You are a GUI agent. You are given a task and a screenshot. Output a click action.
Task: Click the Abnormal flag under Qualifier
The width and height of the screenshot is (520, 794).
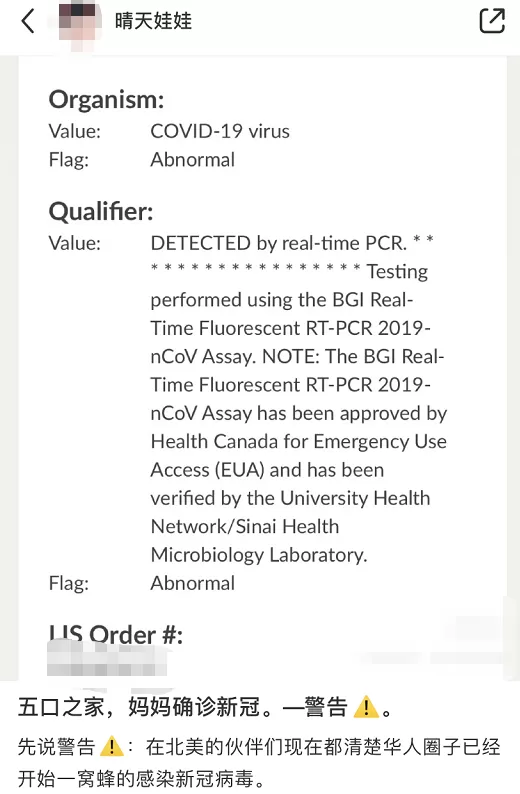(192, 583)
